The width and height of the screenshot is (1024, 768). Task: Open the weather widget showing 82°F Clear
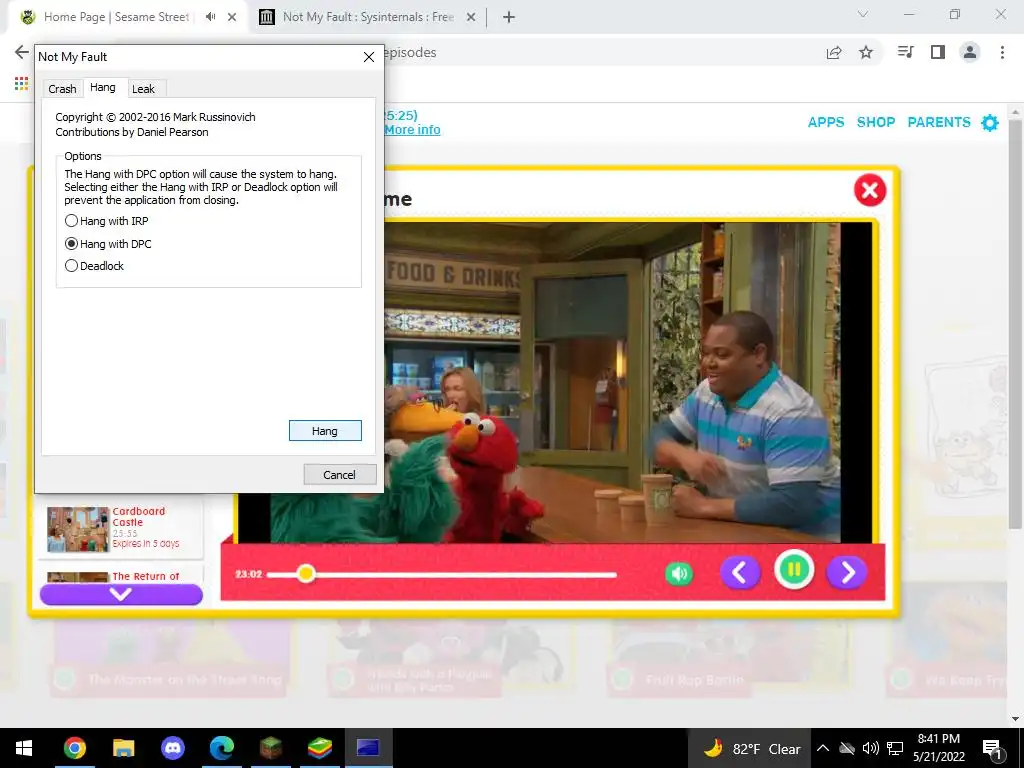751,748
